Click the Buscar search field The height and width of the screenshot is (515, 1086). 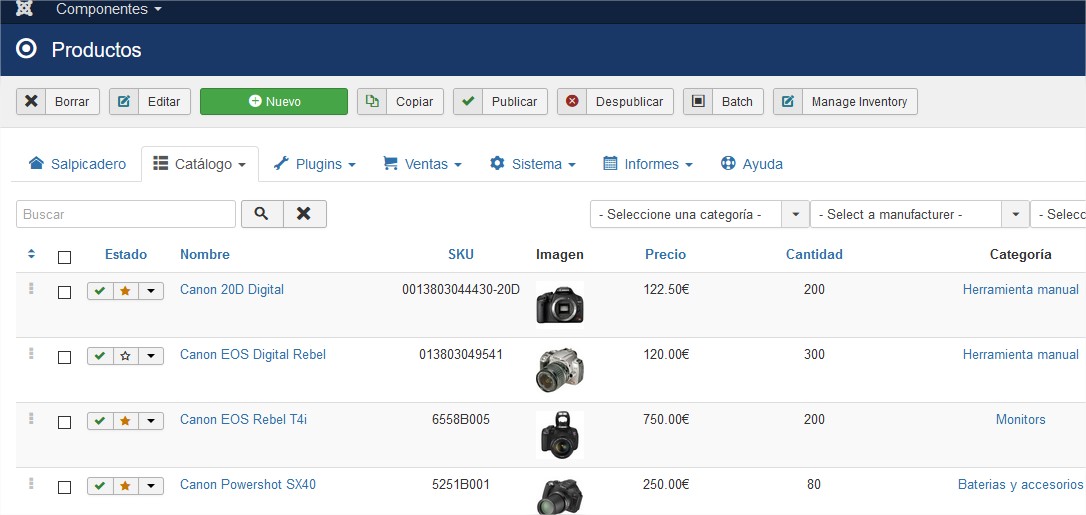(x=126, y=214)
